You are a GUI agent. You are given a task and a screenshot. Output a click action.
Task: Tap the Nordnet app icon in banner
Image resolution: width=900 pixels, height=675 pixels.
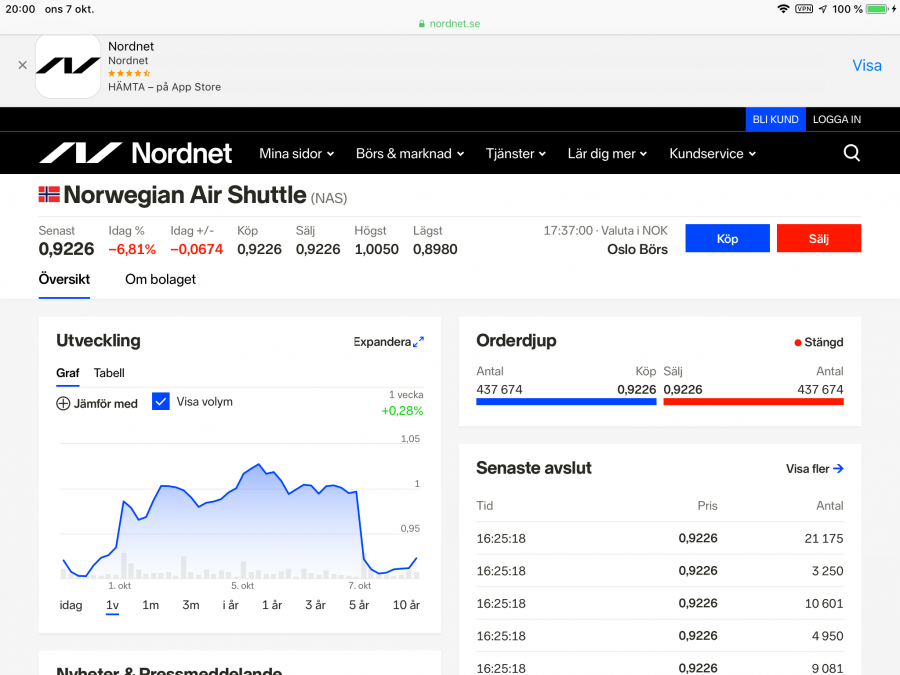(x=68, y=66)
